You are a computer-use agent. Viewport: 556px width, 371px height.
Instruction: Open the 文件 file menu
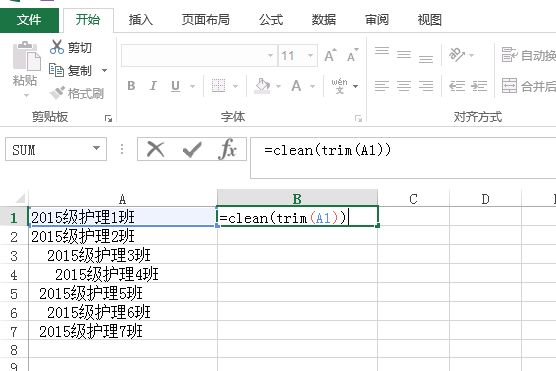tap(29, 20)
